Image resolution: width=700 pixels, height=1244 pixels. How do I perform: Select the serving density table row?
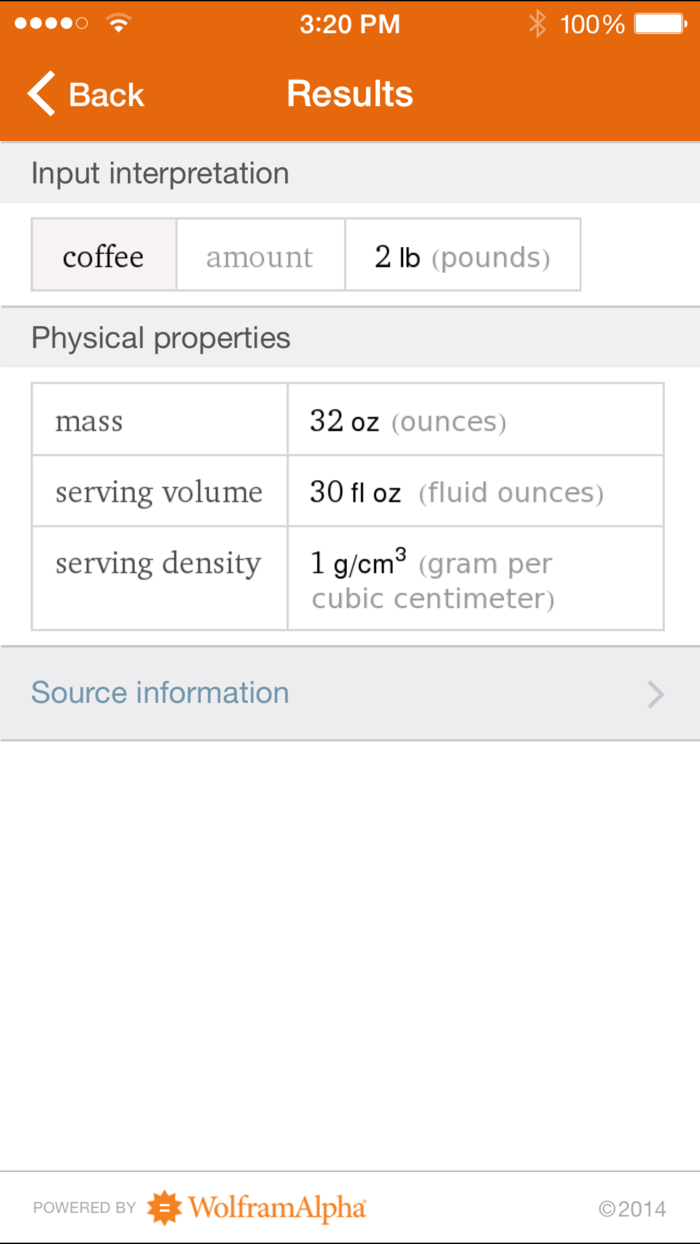(x=350, y=578)
